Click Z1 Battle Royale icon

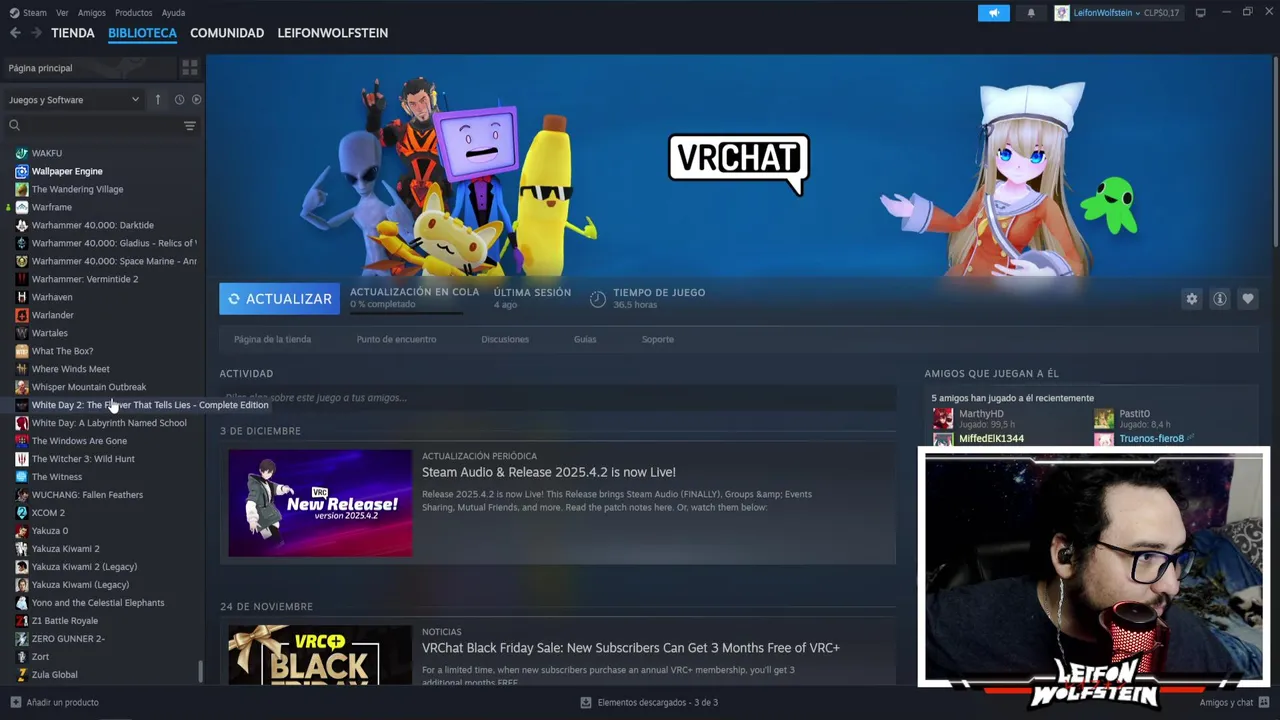[21, 621]
